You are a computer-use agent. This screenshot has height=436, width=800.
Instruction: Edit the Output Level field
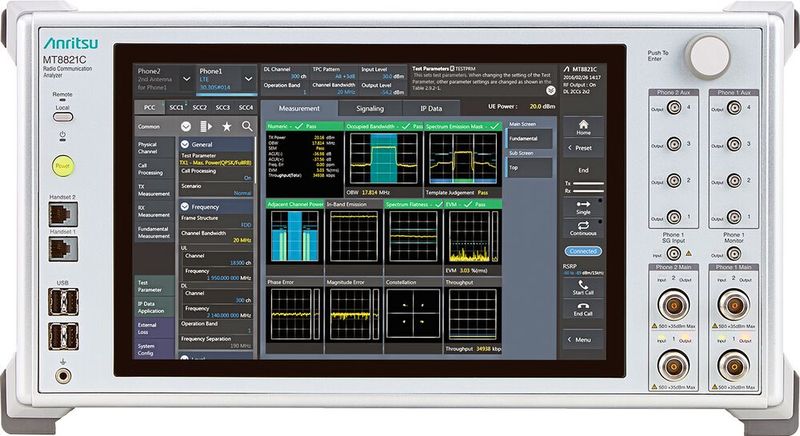[x=383, y=89]
